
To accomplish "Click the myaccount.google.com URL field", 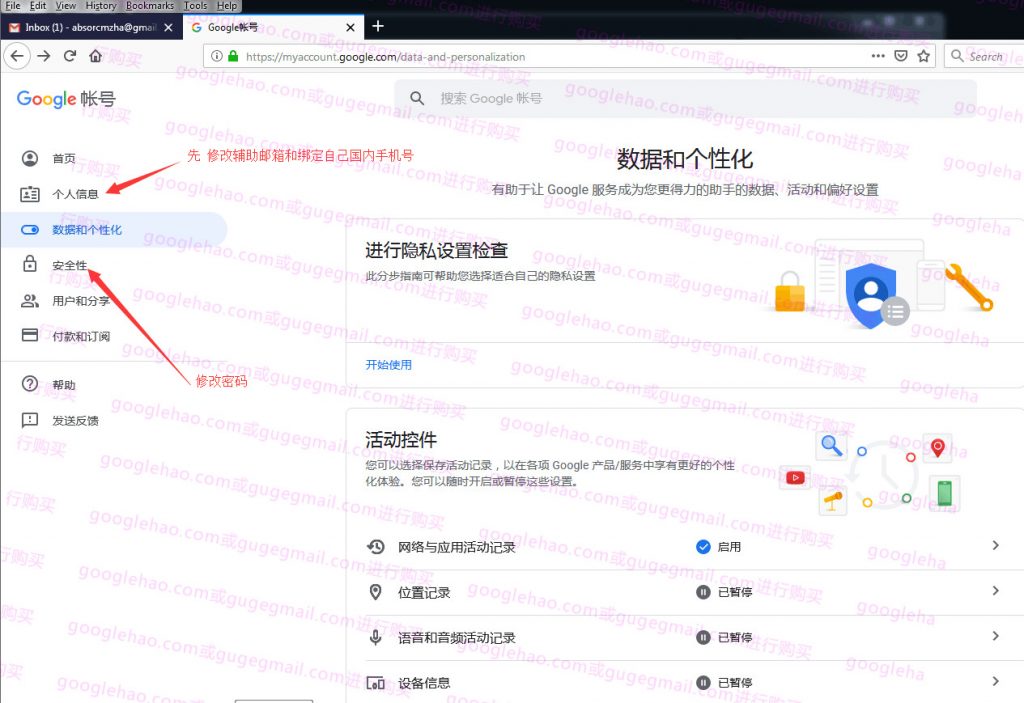I will [x=385, y=57].
